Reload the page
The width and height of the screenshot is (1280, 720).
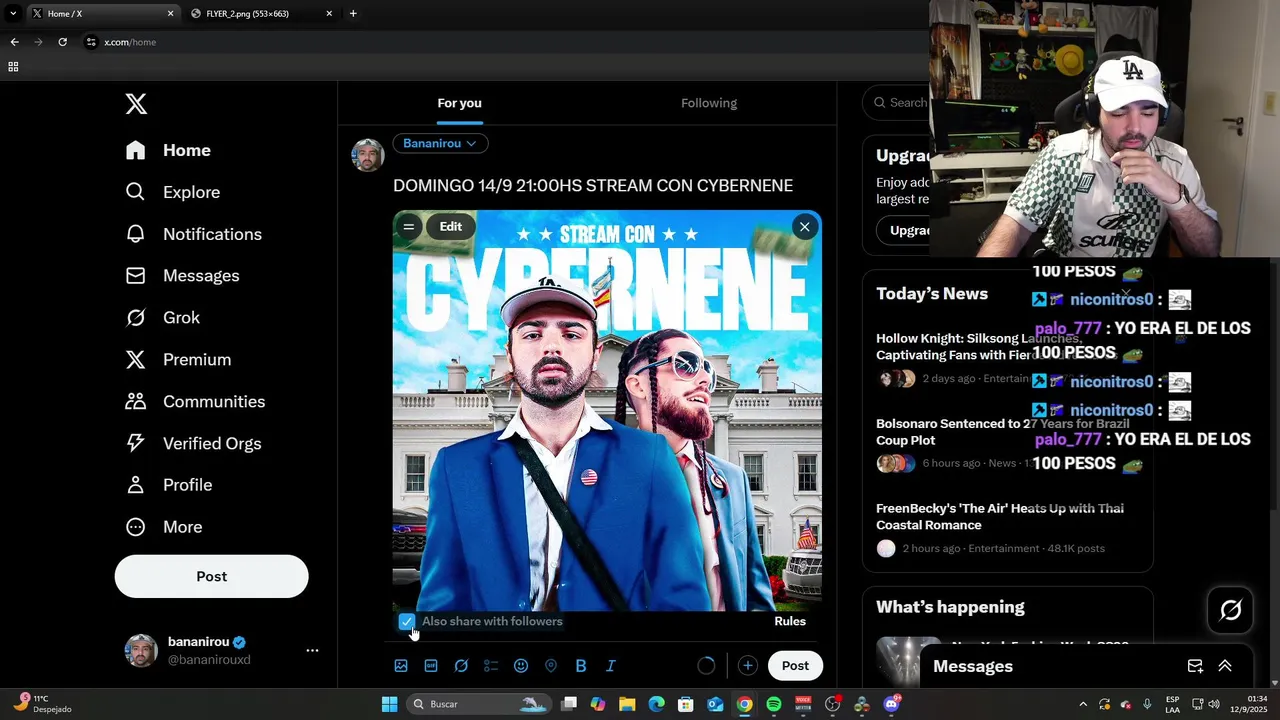(x=62, y=42)
